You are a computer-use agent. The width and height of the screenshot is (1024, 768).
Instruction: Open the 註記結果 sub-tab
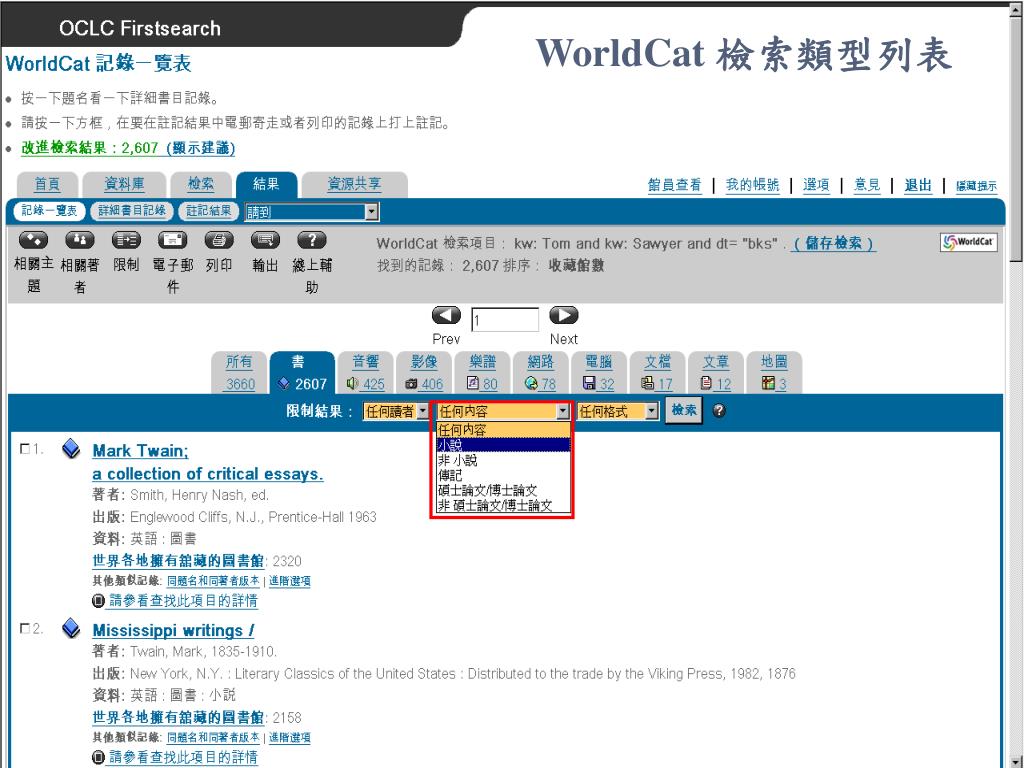pyautogui.click(x=208, y=210)
